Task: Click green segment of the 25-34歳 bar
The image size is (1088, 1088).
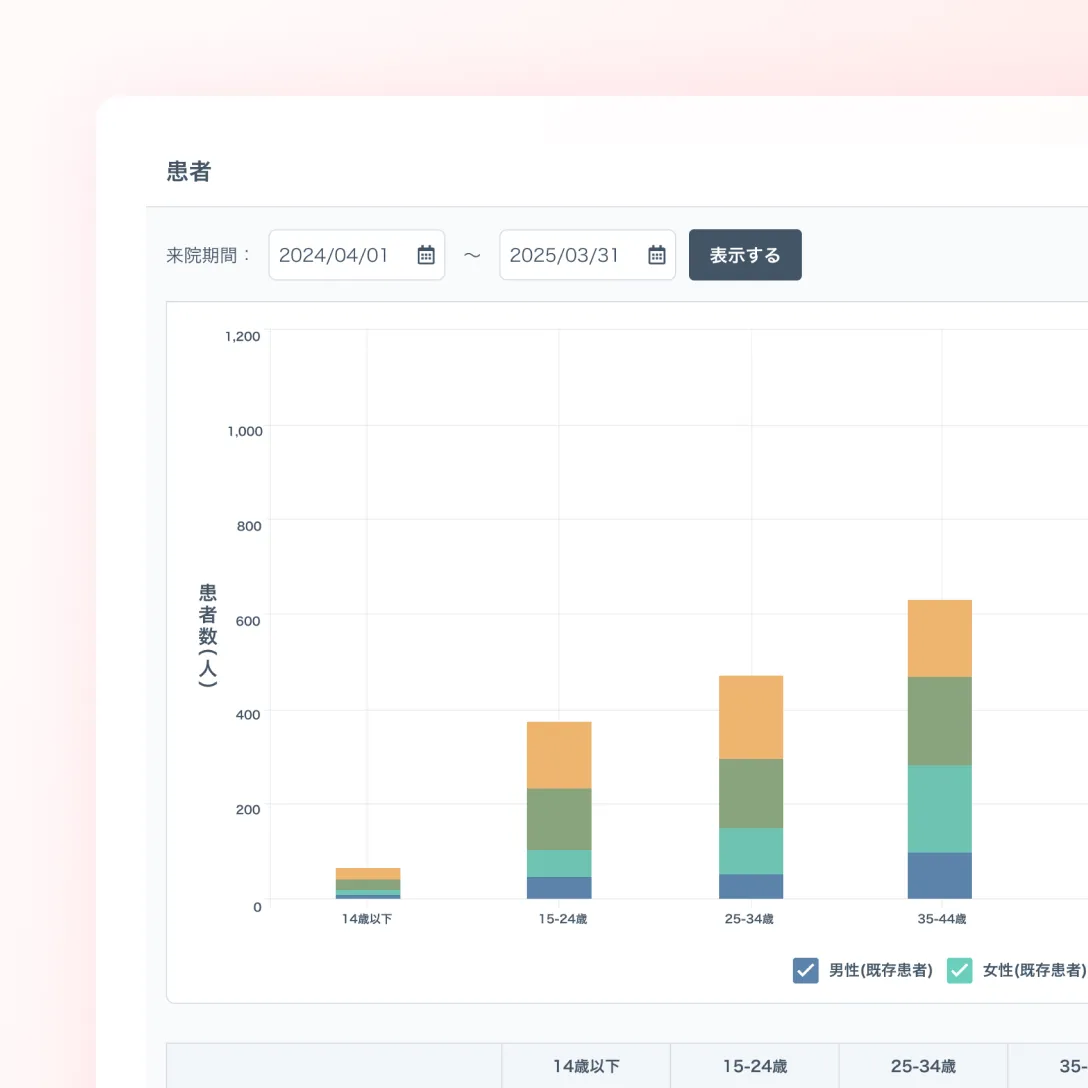Action: coord(750,793)
